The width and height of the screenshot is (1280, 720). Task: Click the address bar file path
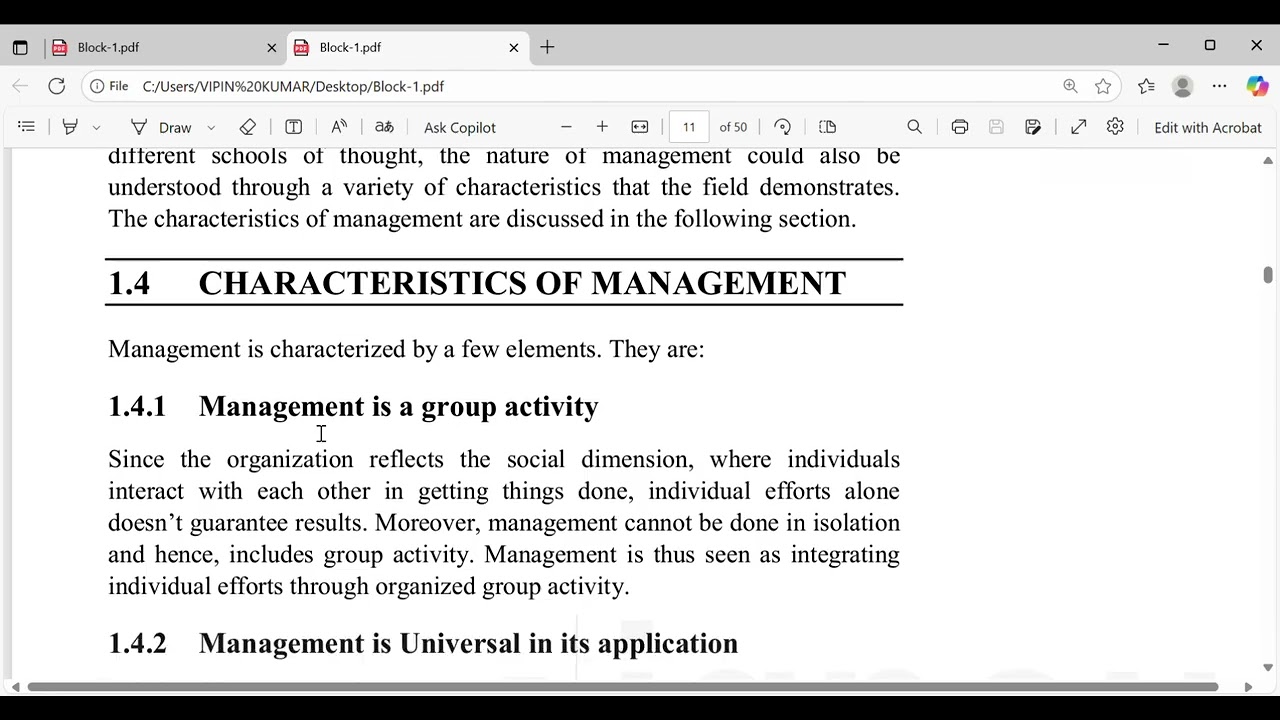click(293, 86)
